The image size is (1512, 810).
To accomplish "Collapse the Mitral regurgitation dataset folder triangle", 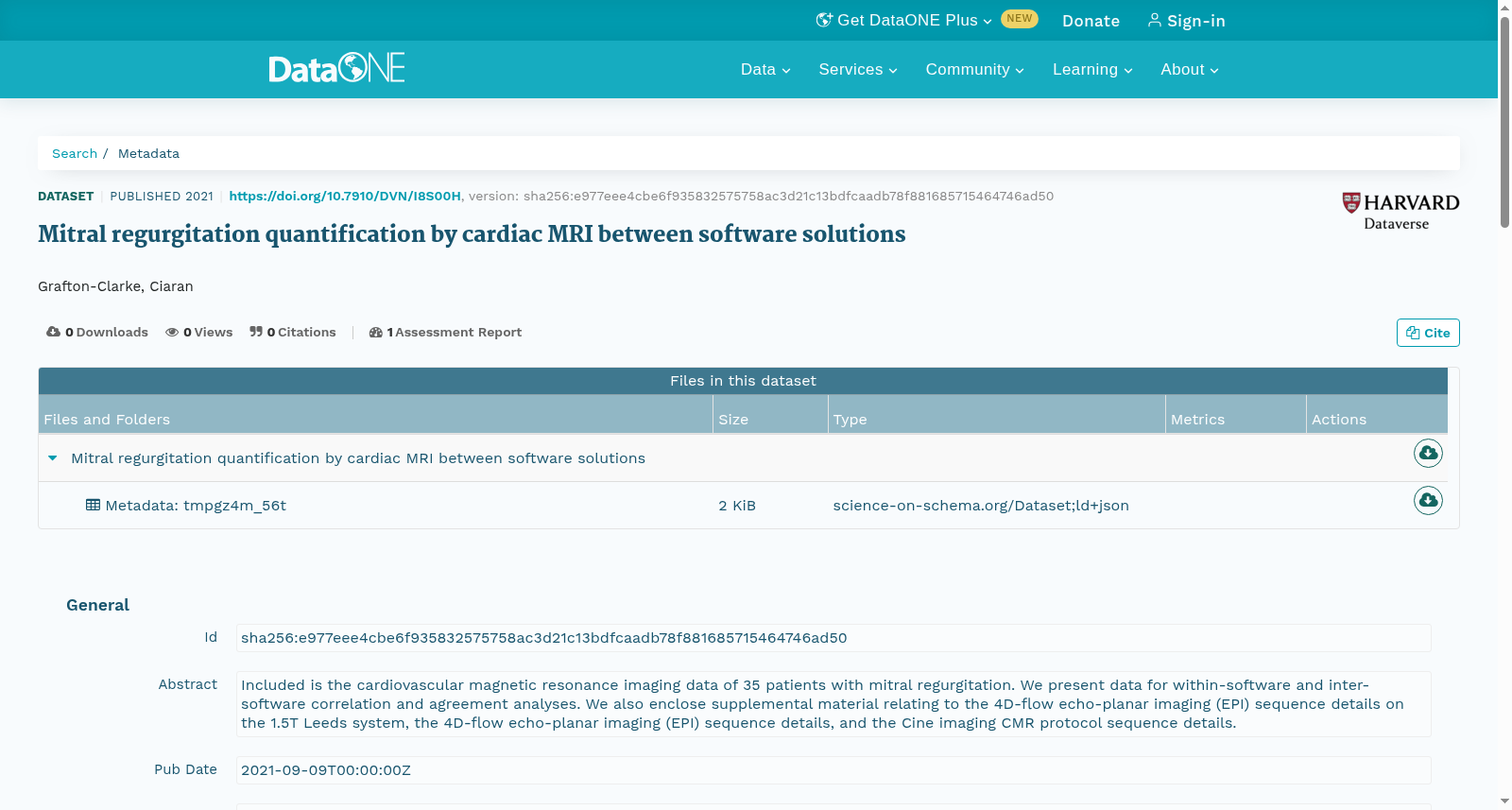I will click(53, 457).
